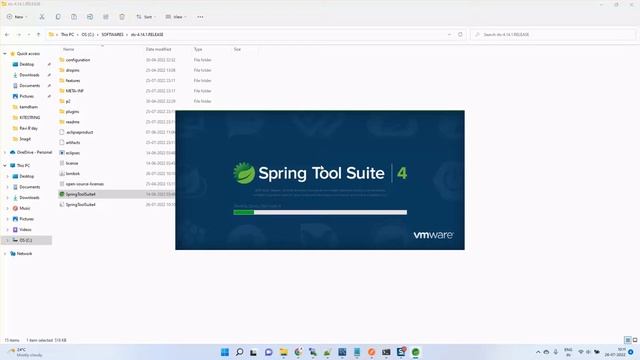640x360 pixels.
Task: Click the refresh icon beside address bar
Action: pos(460,35)
